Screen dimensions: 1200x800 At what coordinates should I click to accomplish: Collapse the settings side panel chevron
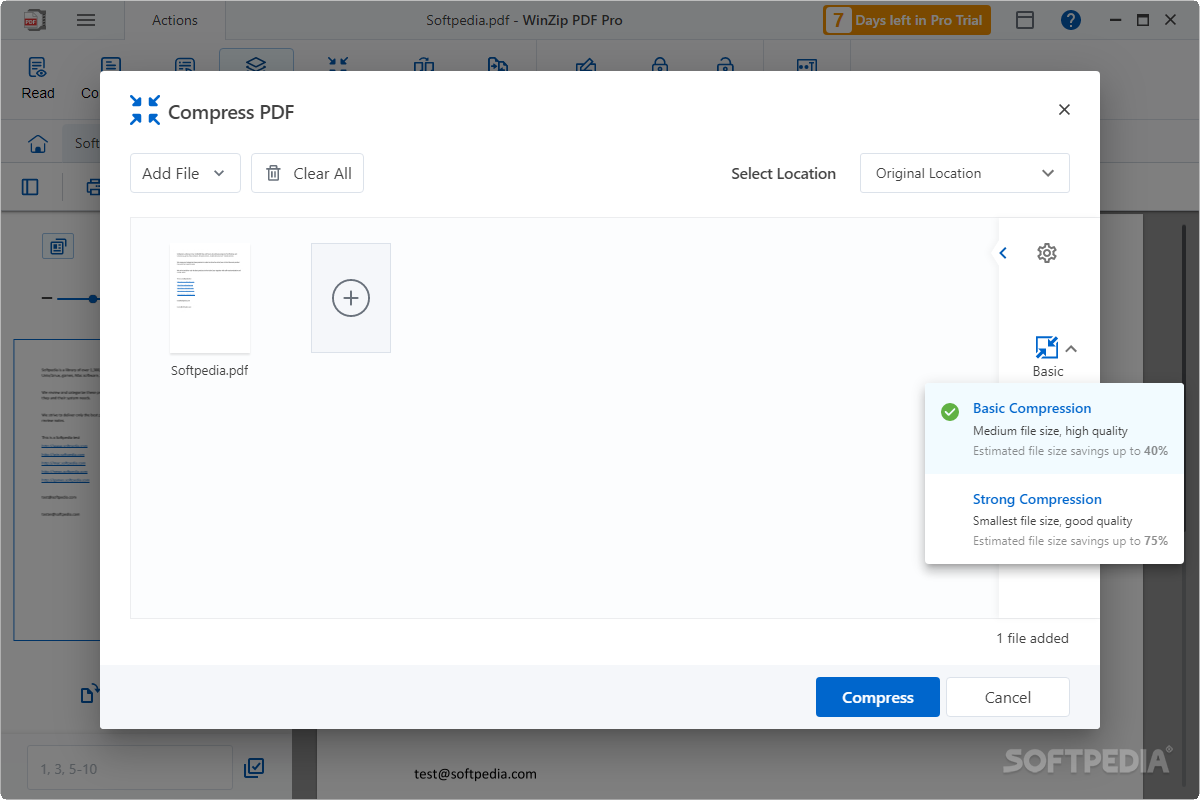(x=1003, y=253)
